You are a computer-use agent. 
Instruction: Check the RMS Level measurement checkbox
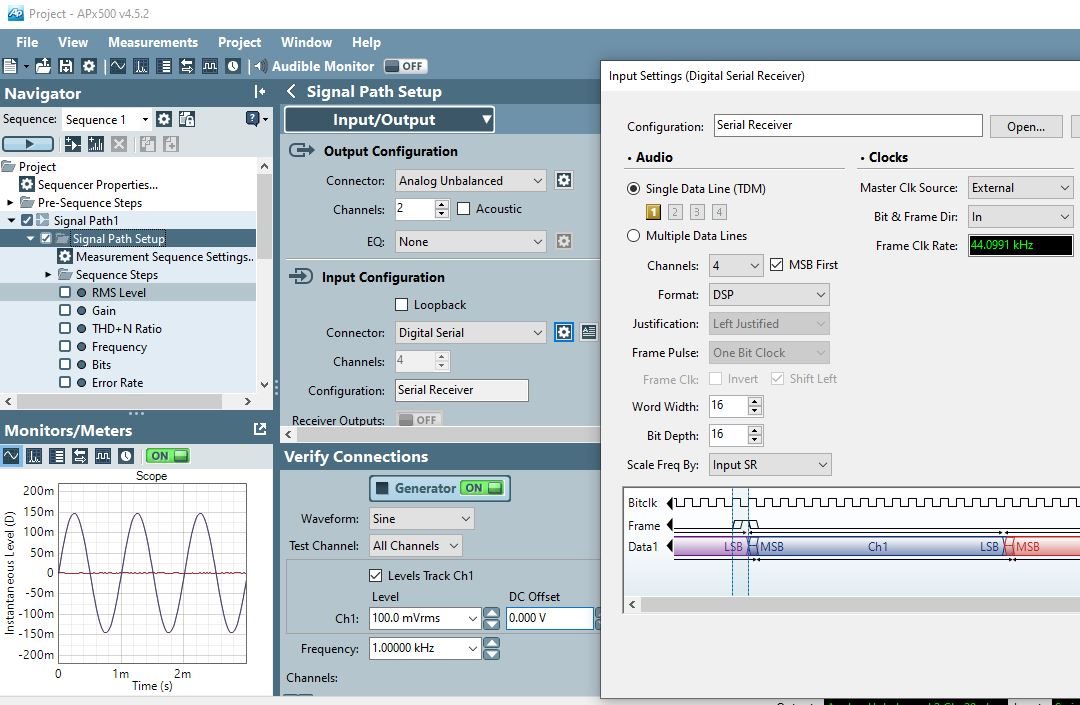(65, 292)
